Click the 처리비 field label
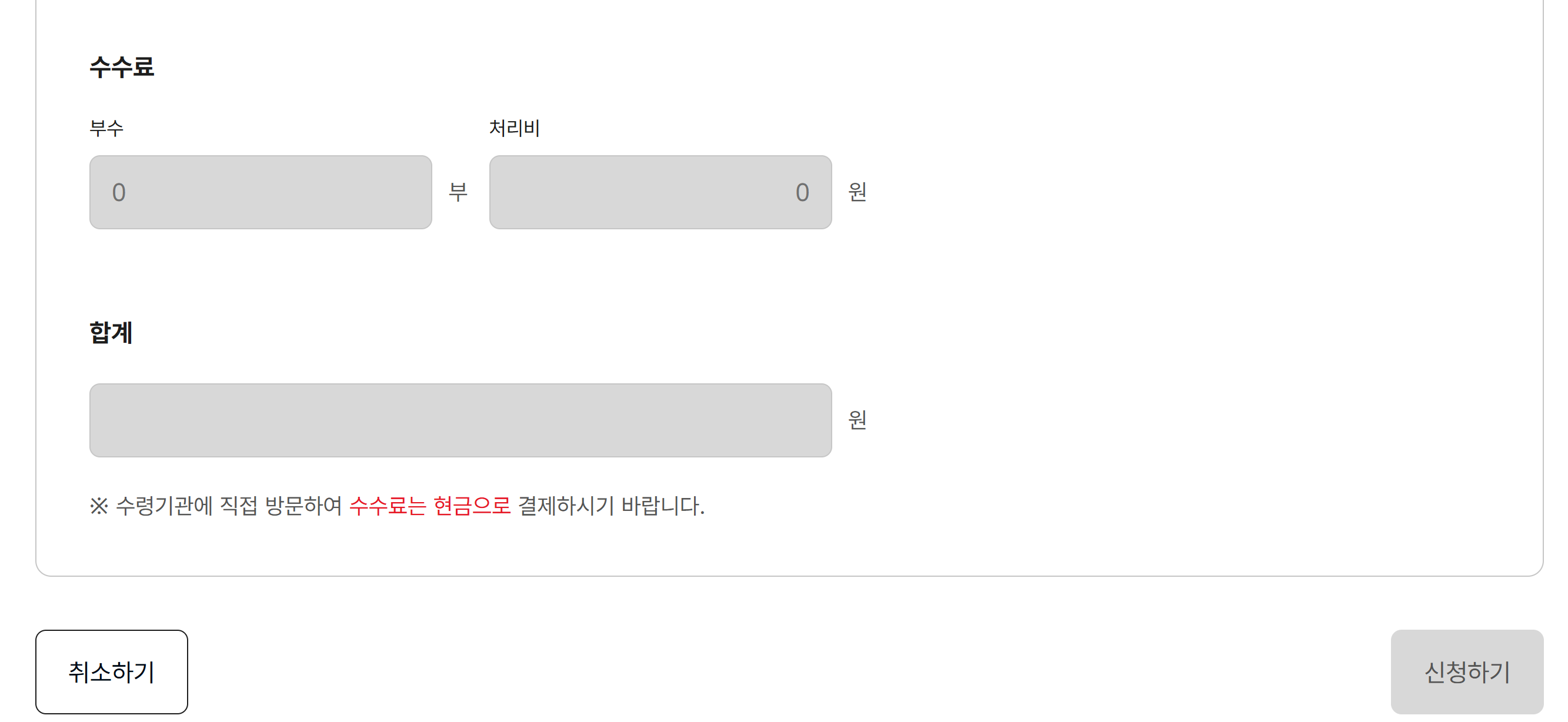Screen dimensions: 1568x722 [x=515, y=128]
